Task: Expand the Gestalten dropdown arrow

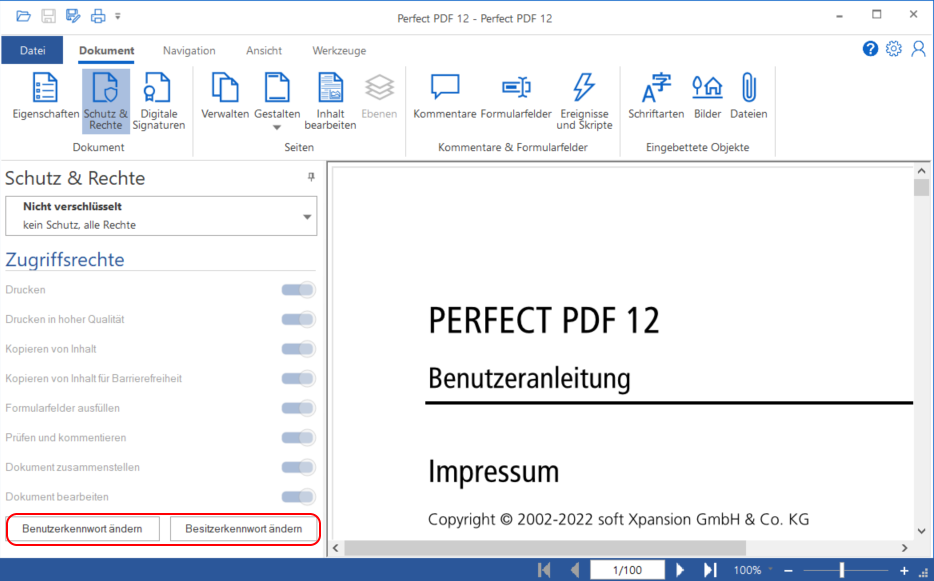Action: pos(277,125)
